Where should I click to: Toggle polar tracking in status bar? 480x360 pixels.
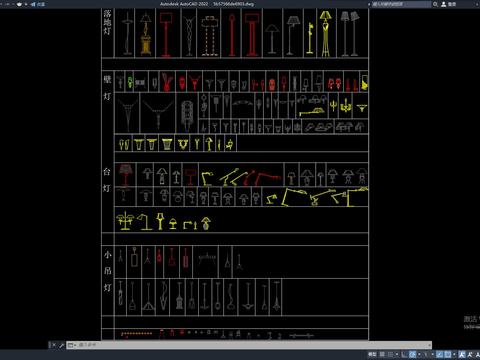[412, 354]
